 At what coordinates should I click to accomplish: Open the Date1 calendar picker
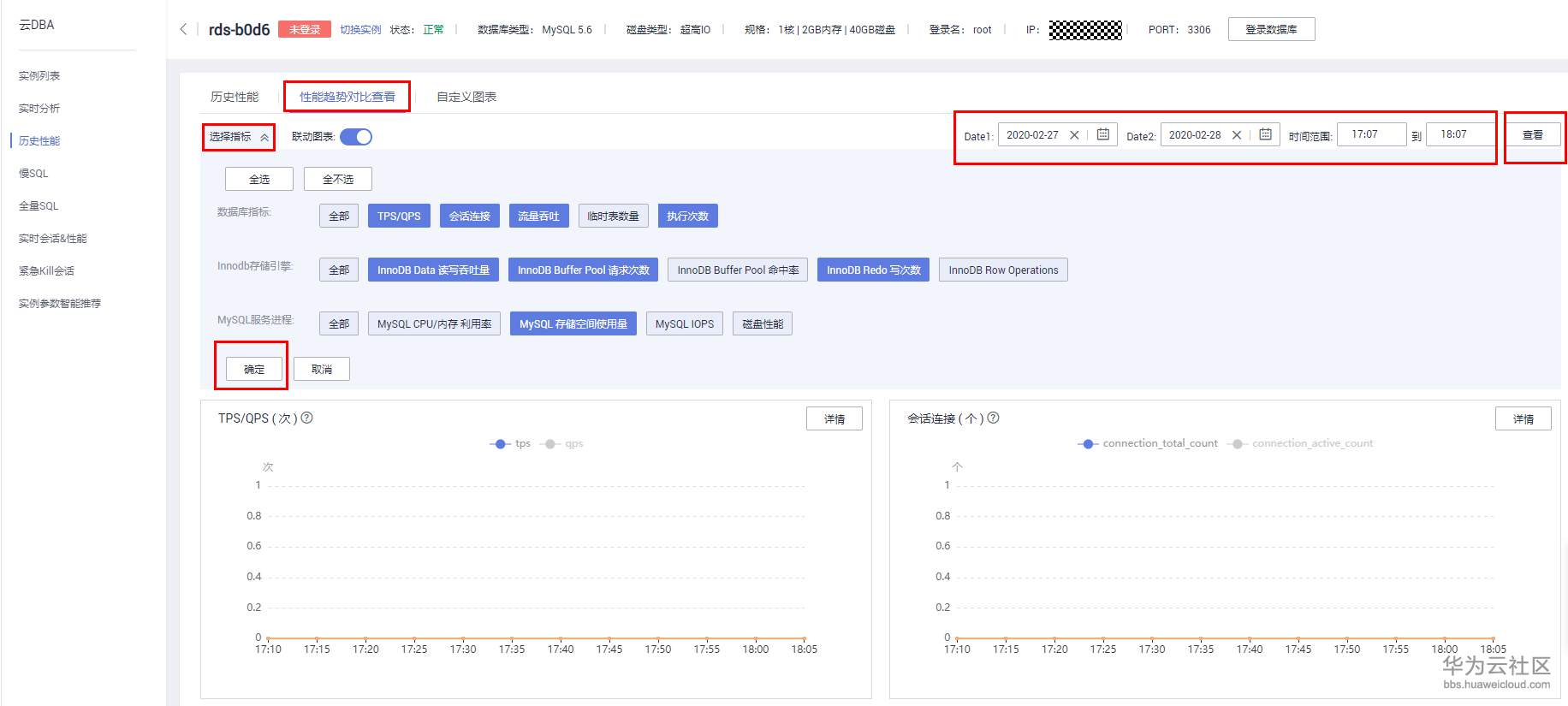(x=1103, y=134)
